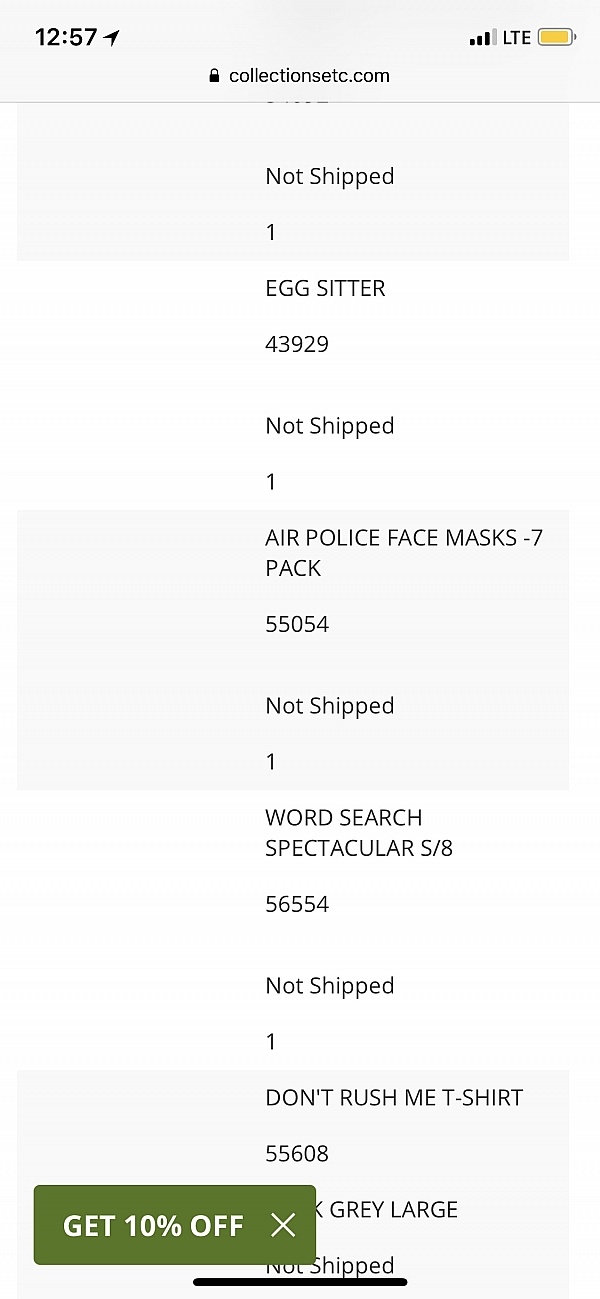The image size is (600, 1299).
Task: Tap the lock icon beside the URL
Action: 214,76
